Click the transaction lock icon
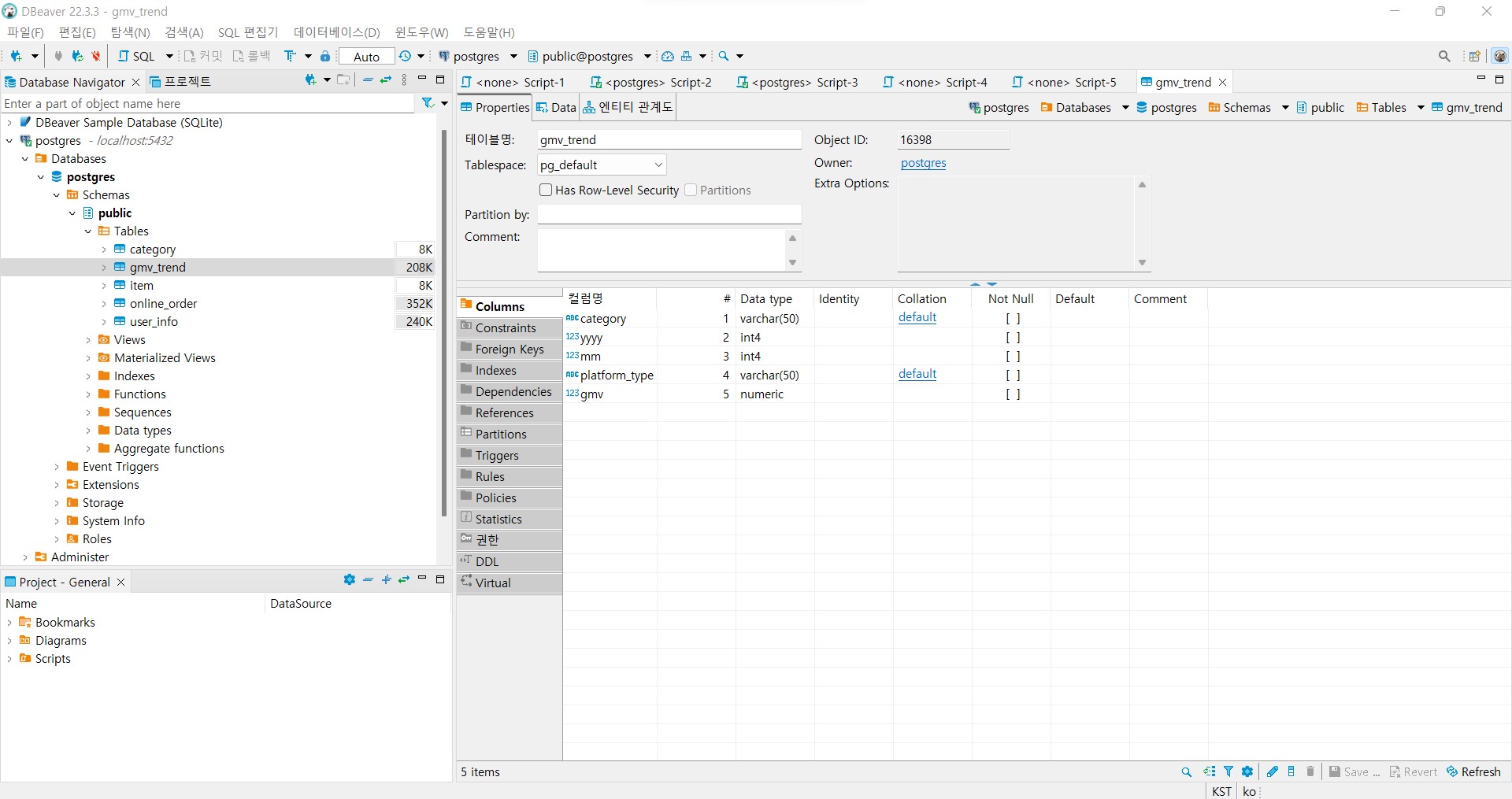Image resolution: width=1512 pixels, height=799 pixels. (x=325, y=56)
